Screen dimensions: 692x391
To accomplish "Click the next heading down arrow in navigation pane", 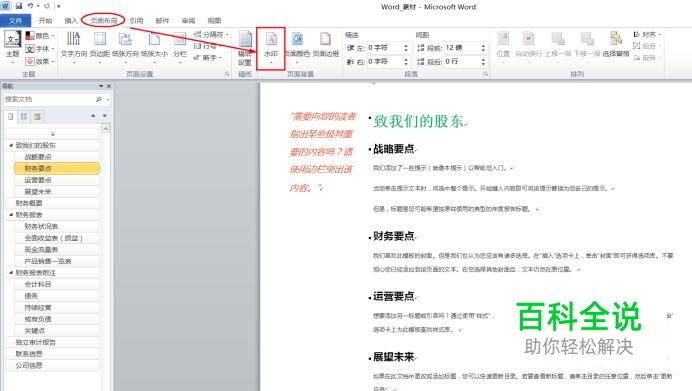I will pyautogui.click(x=105, y=116).
